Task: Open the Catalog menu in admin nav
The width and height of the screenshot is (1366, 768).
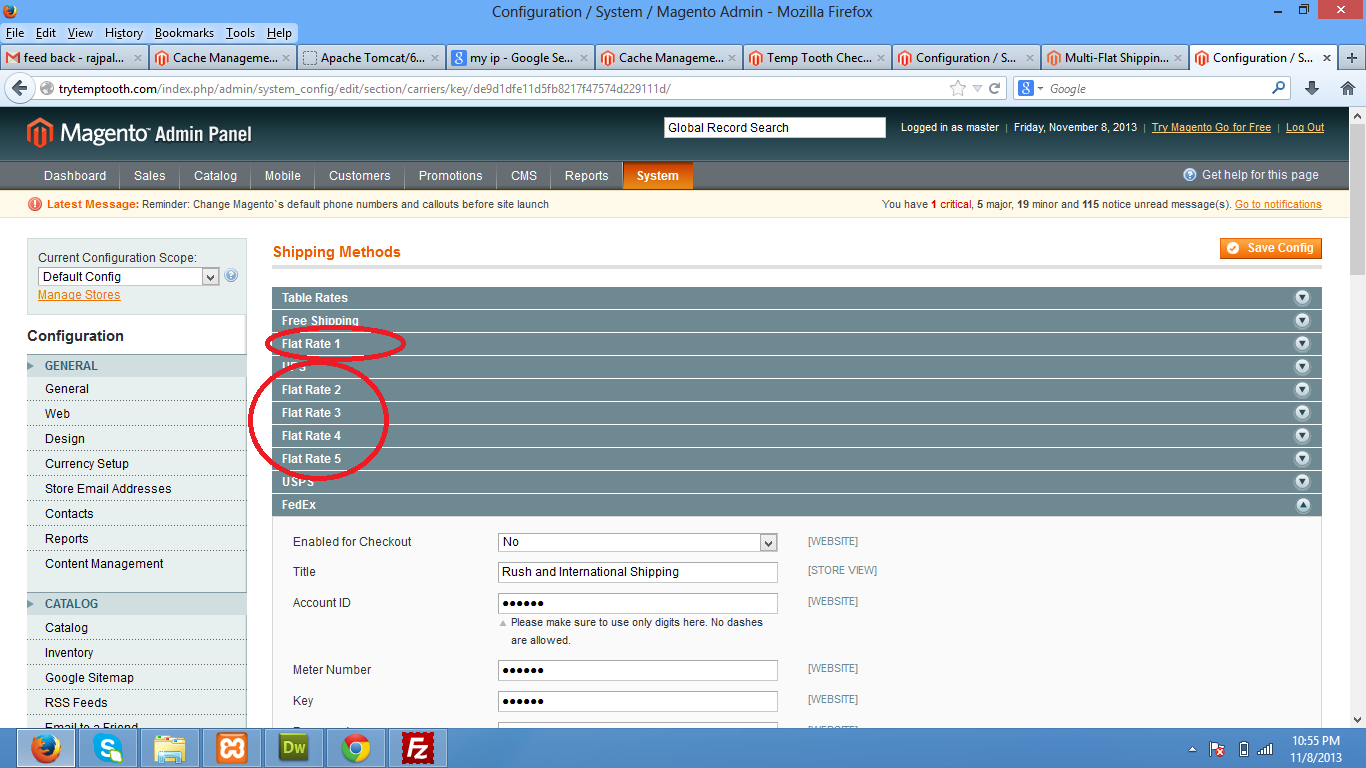Action: pyautogui.click(x=215, y=176)
